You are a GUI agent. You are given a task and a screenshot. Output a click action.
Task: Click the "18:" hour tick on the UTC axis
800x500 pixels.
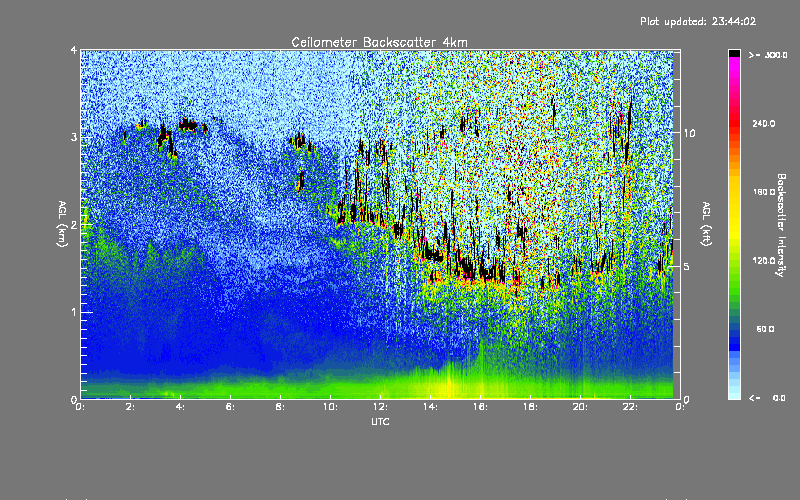530,407
